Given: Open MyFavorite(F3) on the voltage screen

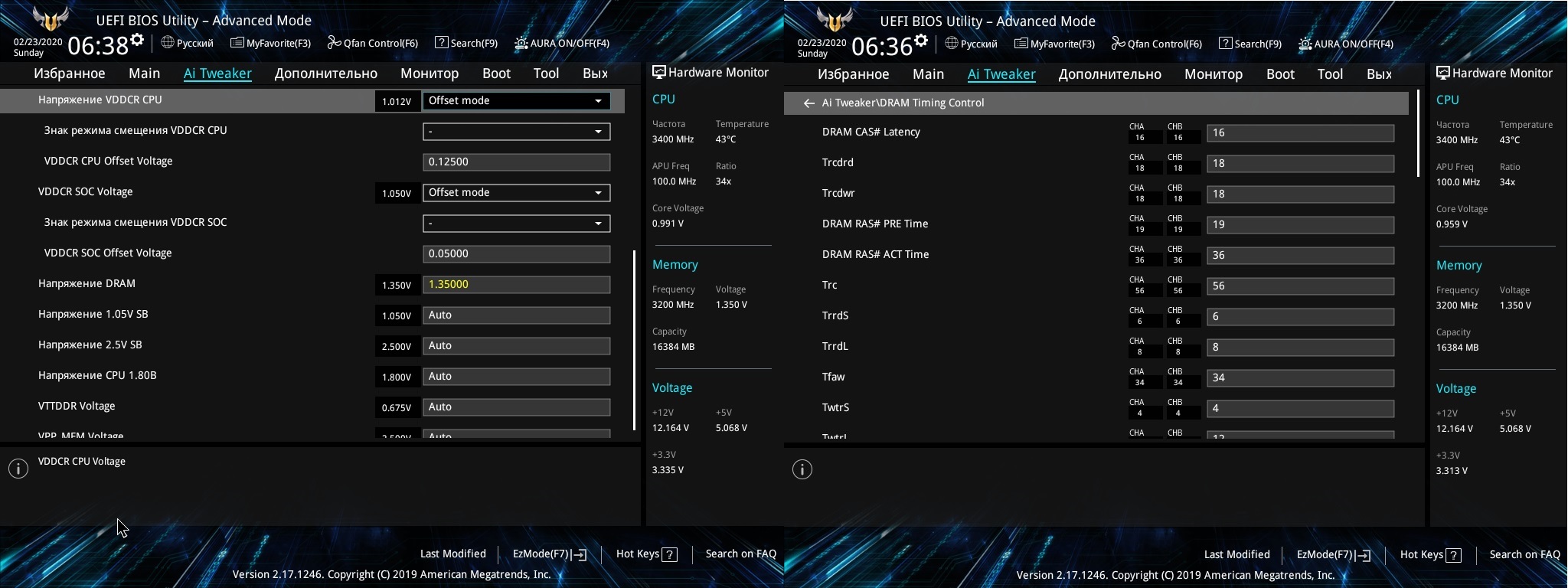Looking at the screenshot, I should click(x=270, y=43).
